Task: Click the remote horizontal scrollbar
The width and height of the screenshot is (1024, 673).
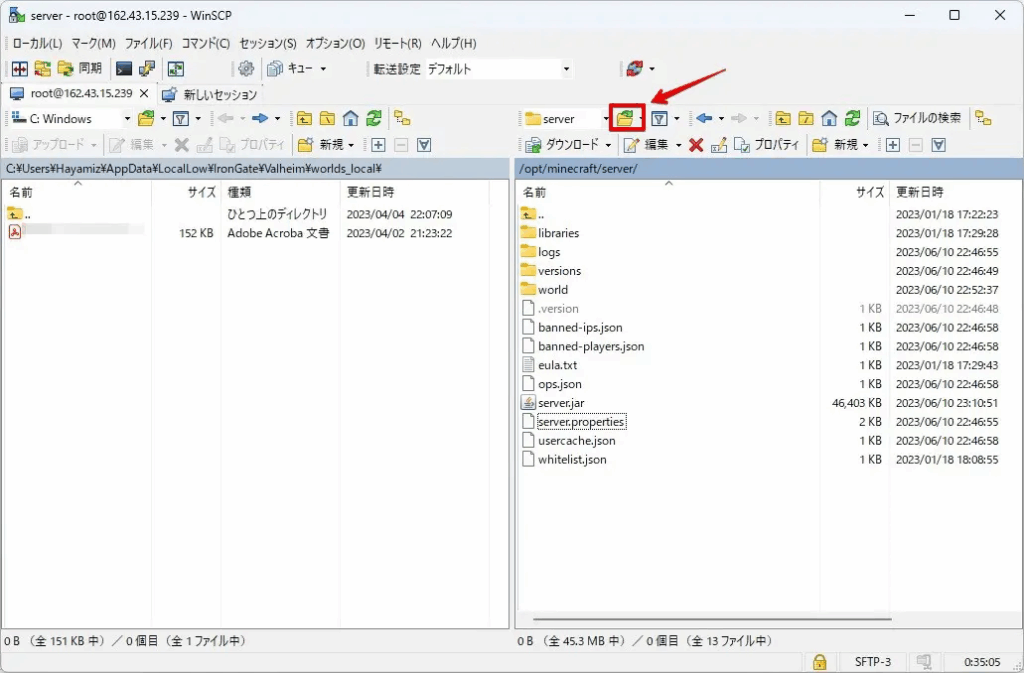Action: click(x=700, y=619)
